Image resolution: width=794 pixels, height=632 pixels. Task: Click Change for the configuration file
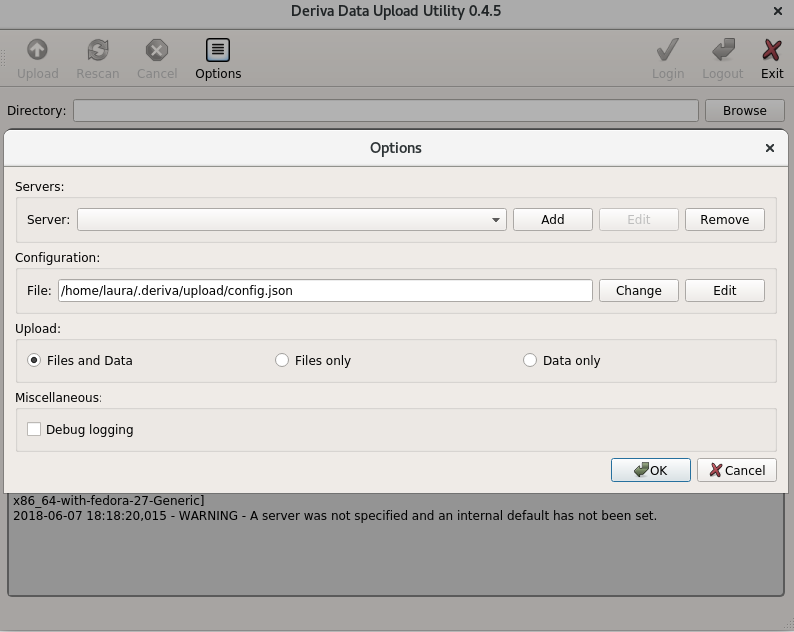click(x=639, y=290)
